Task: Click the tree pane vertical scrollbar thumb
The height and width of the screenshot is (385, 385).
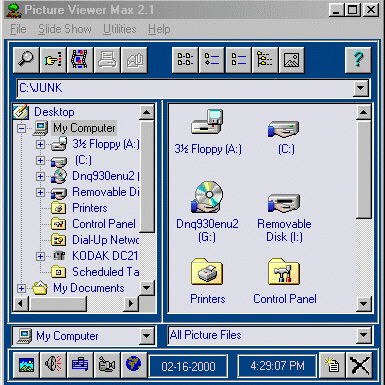Action: (x=147, y=176)
